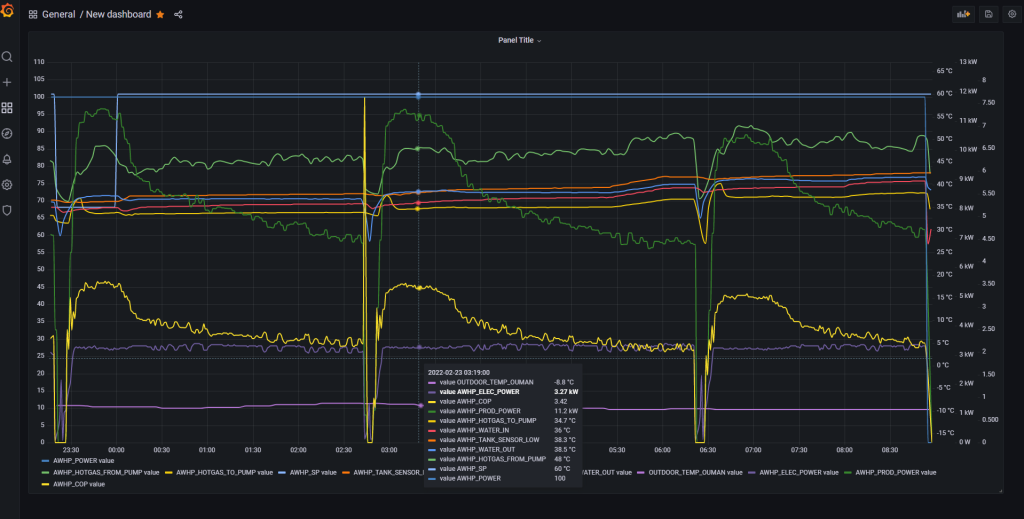Open color swatch of AWHP_HOTGAS_FROM_PUMP legend entry
Screen dimensions: 1024x519
click(46, 473)
